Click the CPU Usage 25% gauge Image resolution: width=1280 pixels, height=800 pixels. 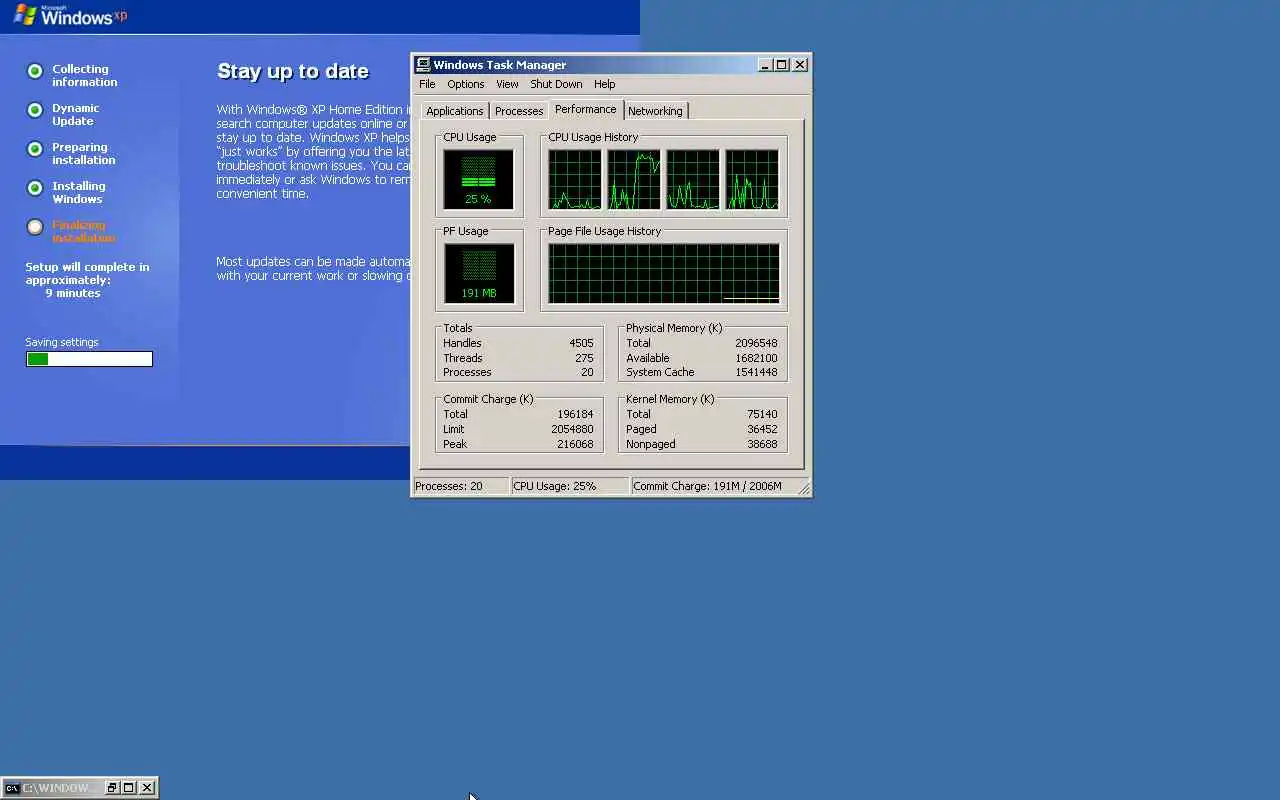478,180
